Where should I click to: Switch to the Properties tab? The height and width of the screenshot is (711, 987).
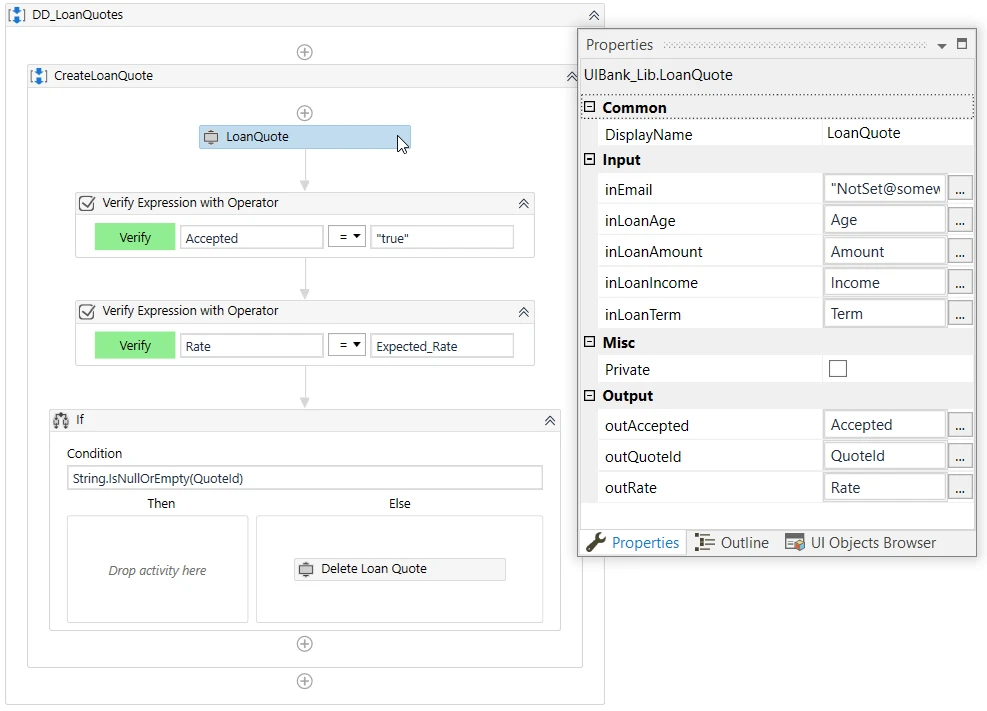click(x=633, y=542)
